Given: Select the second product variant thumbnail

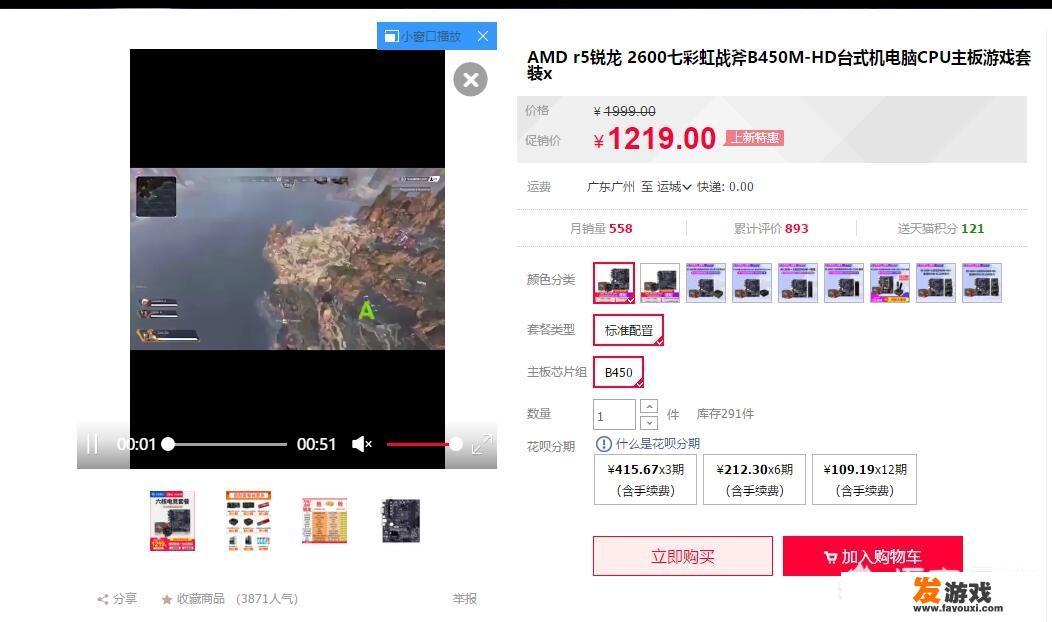Looking at the screenshot, I should click(x=660, y=283).
